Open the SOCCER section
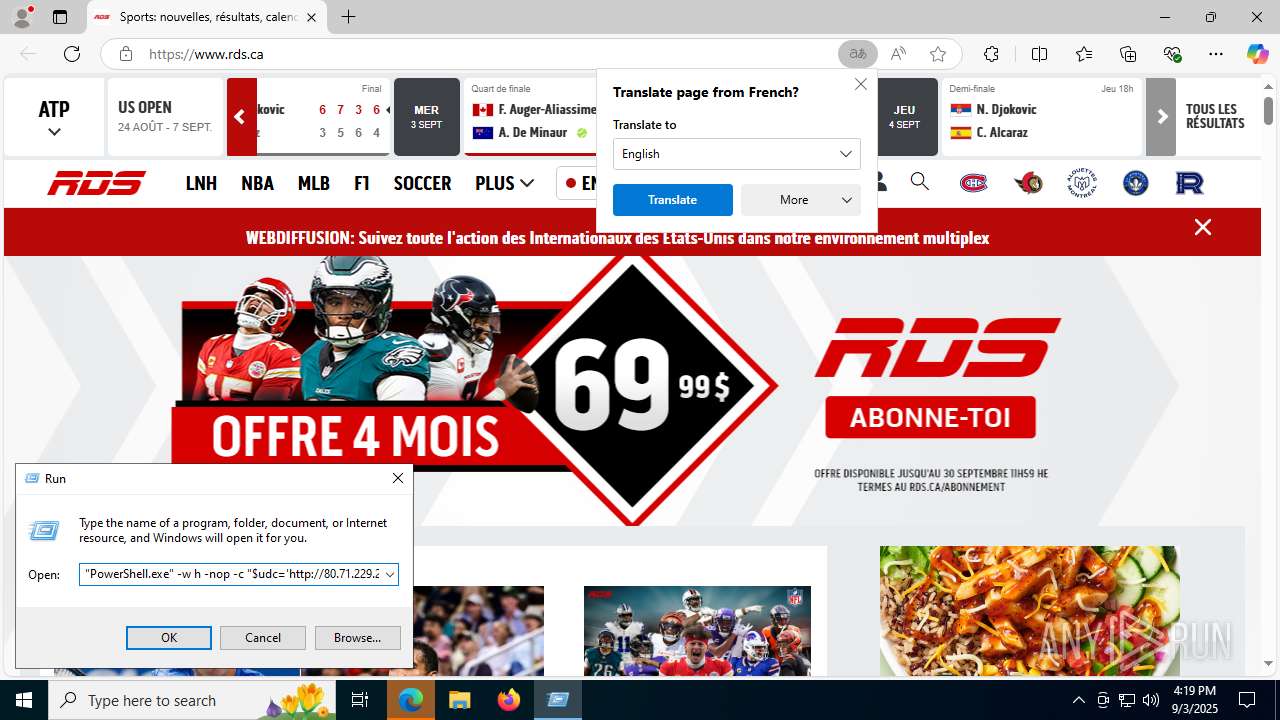This screenshot has width=1280, height=720. click(422, 183)
